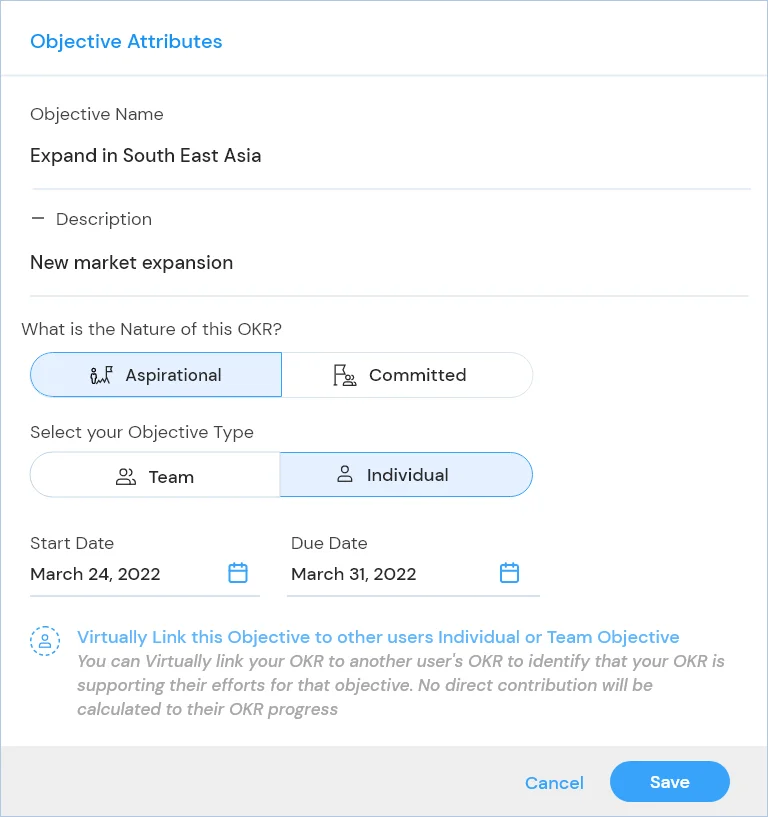This screenshot has height=817, width=768.
Task: Open the Due Date calendar picker icon
Action: 509,573
